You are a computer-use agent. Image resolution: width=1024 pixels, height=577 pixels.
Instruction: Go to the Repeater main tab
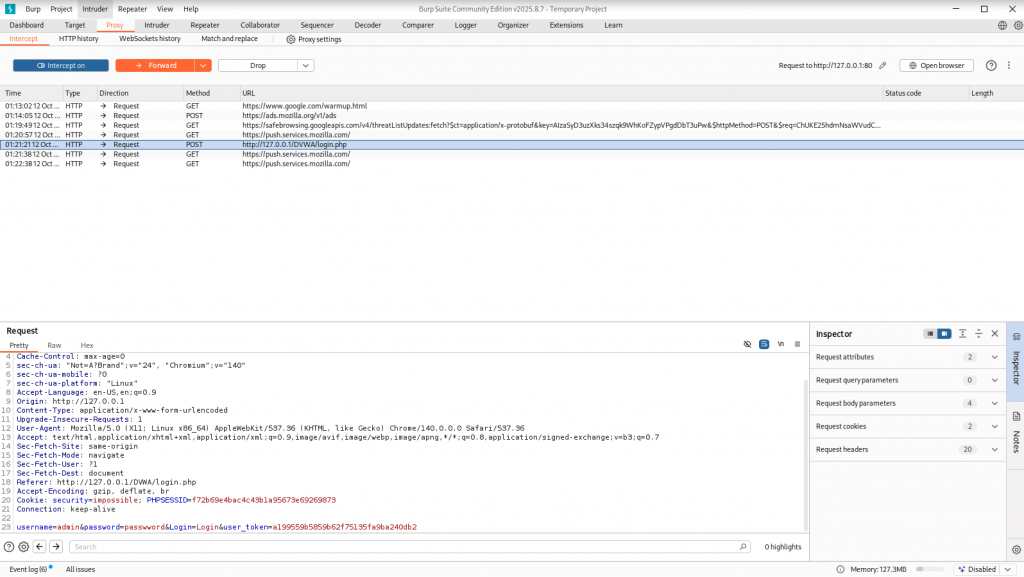(204, 25)
